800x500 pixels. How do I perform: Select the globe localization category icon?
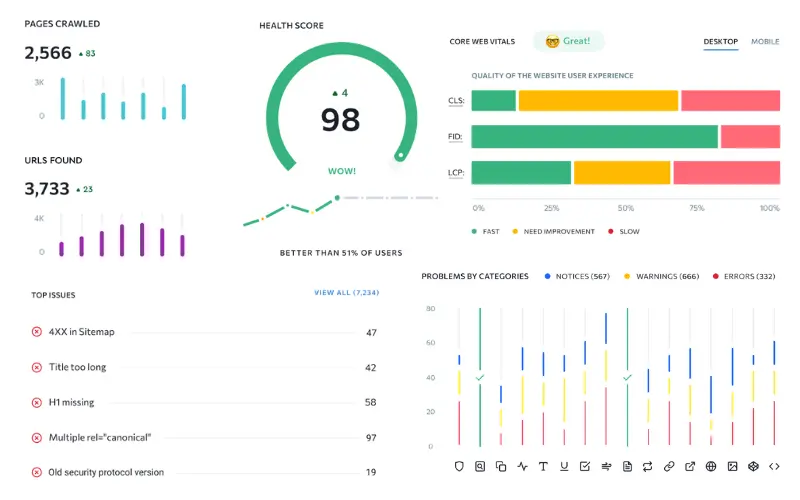click(x=711, y=466)
